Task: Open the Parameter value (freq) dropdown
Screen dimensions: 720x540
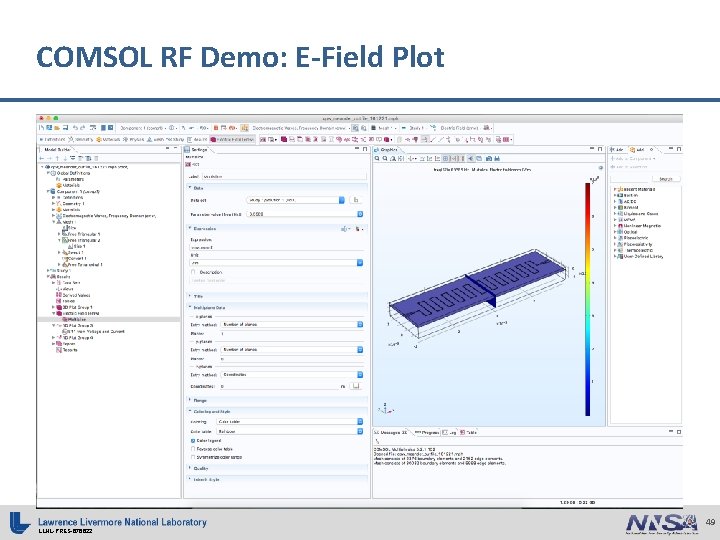Action: coord(305,214)
